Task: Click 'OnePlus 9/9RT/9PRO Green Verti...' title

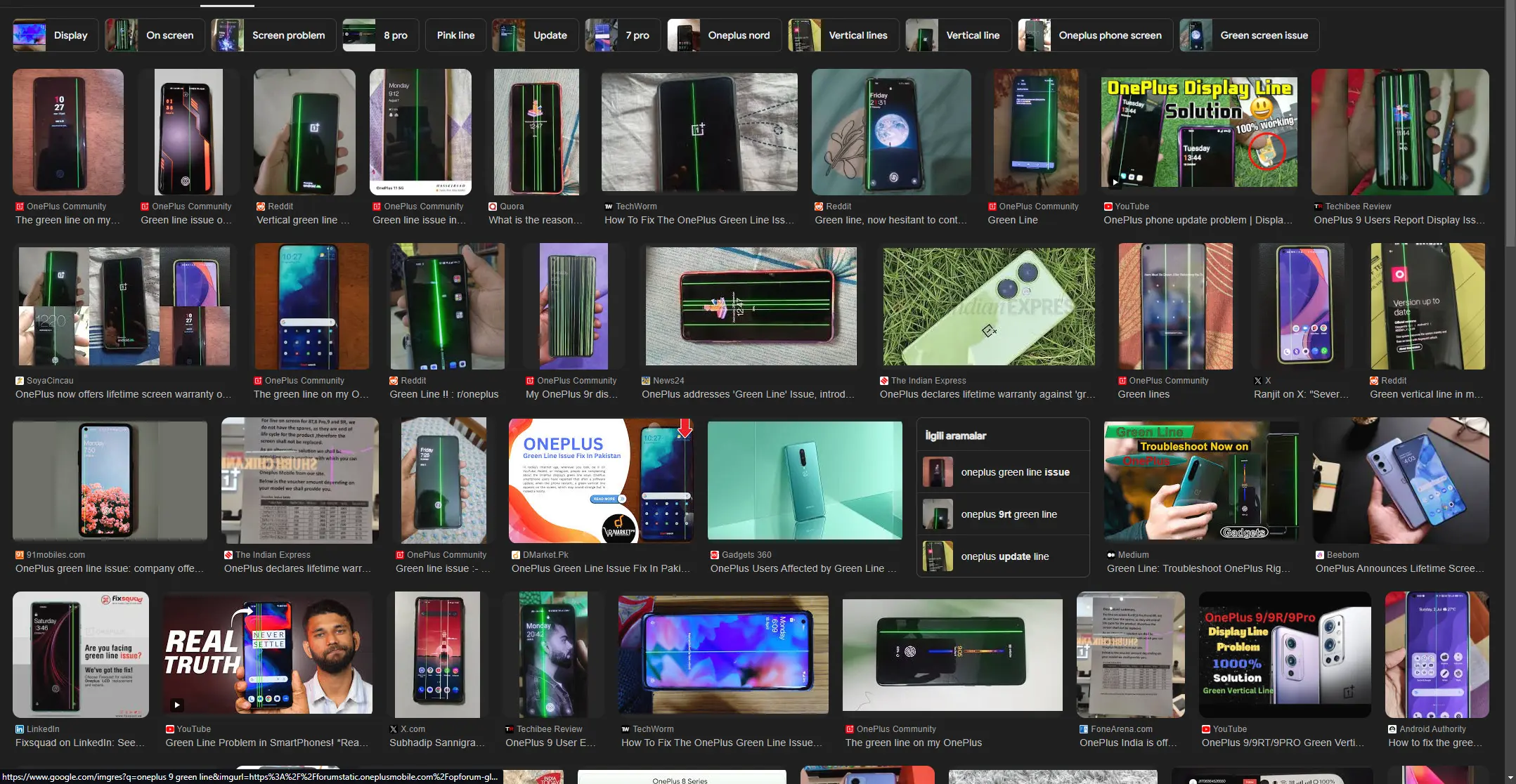Action: [x=1283, y=743]
